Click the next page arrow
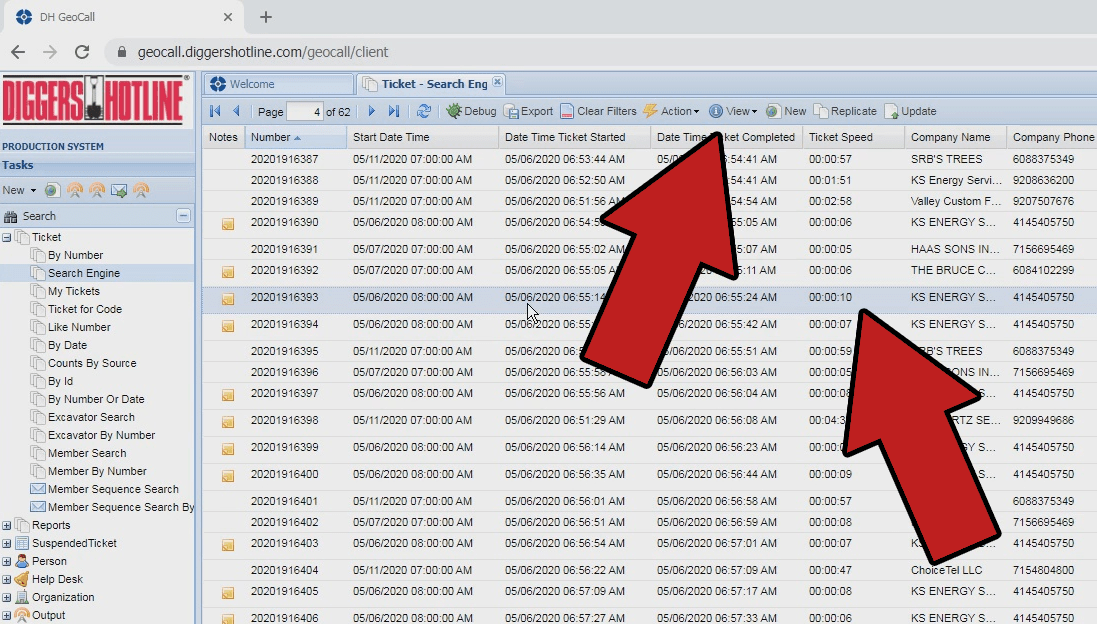Image resolution: width=1097 pixels, height=624 pixels. tap(372, 111)
